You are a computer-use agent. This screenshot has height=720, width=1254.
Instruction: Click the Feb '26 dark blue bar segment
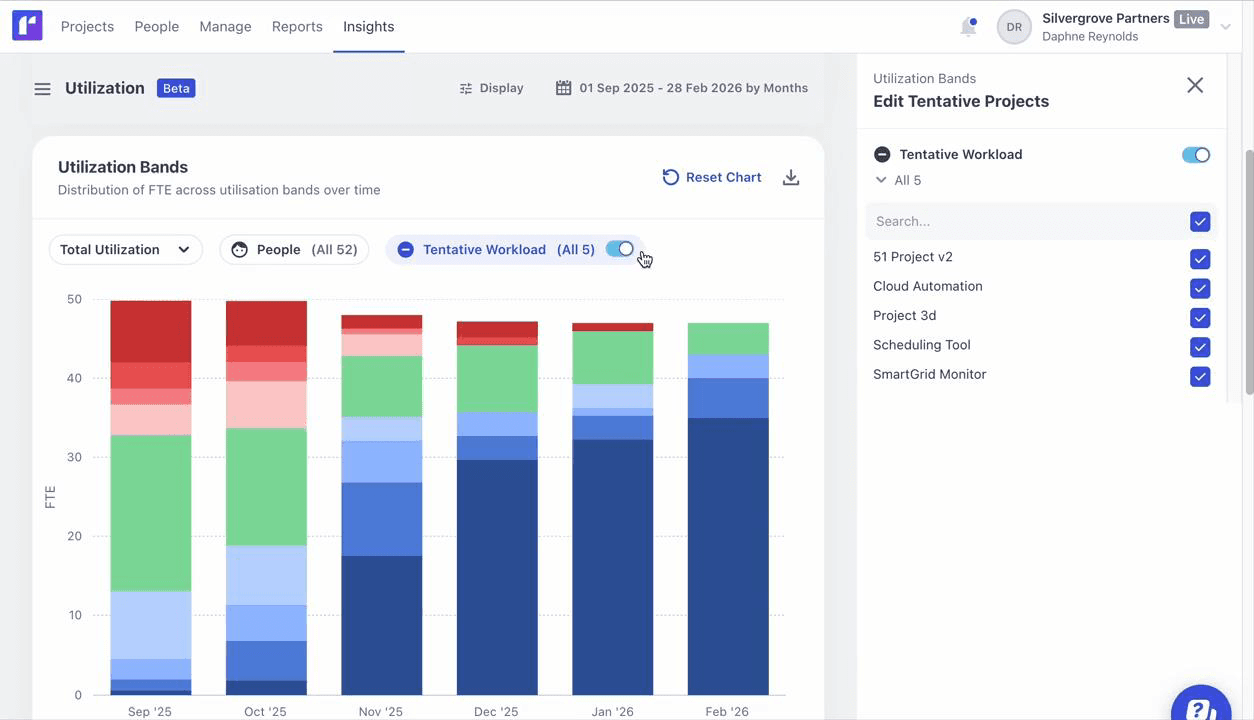coord(728,556)
